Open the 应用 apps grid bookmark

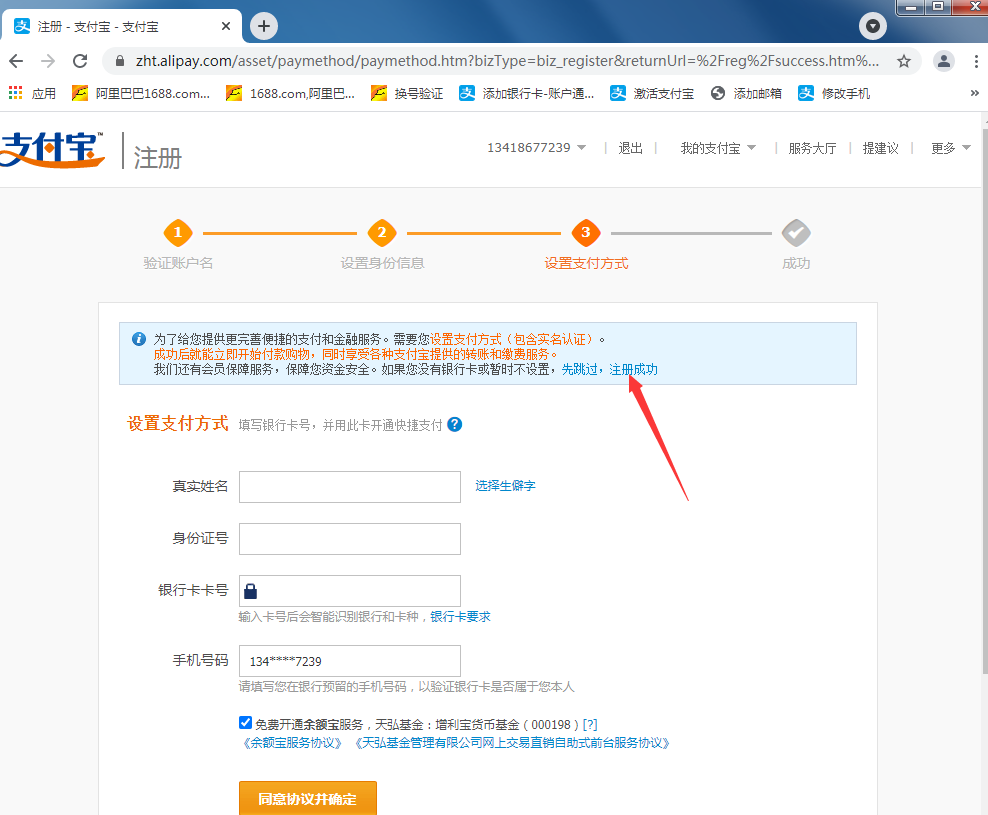[x=32, y=94]
